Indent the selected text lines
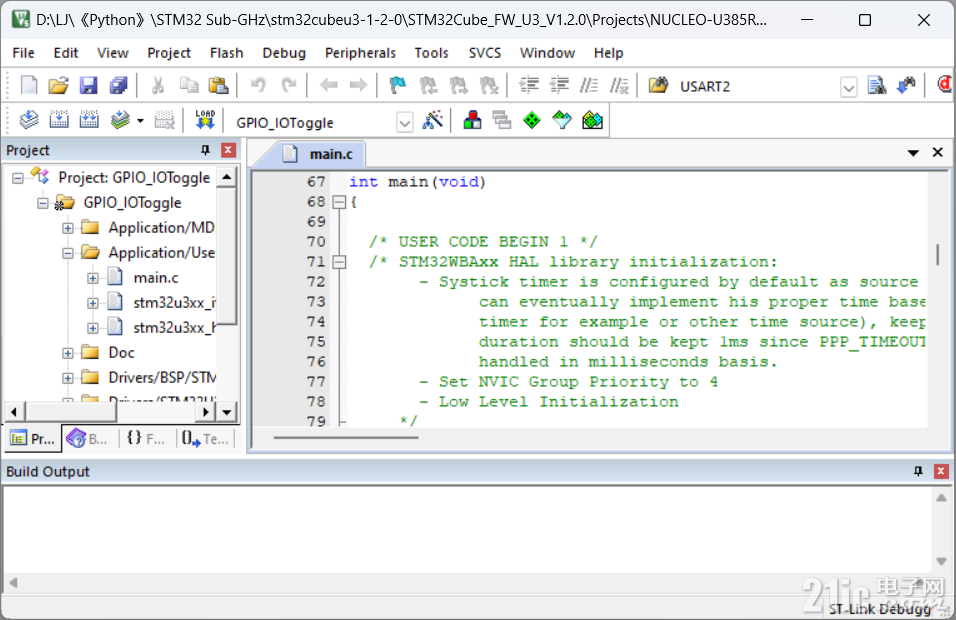 point(529,85)
